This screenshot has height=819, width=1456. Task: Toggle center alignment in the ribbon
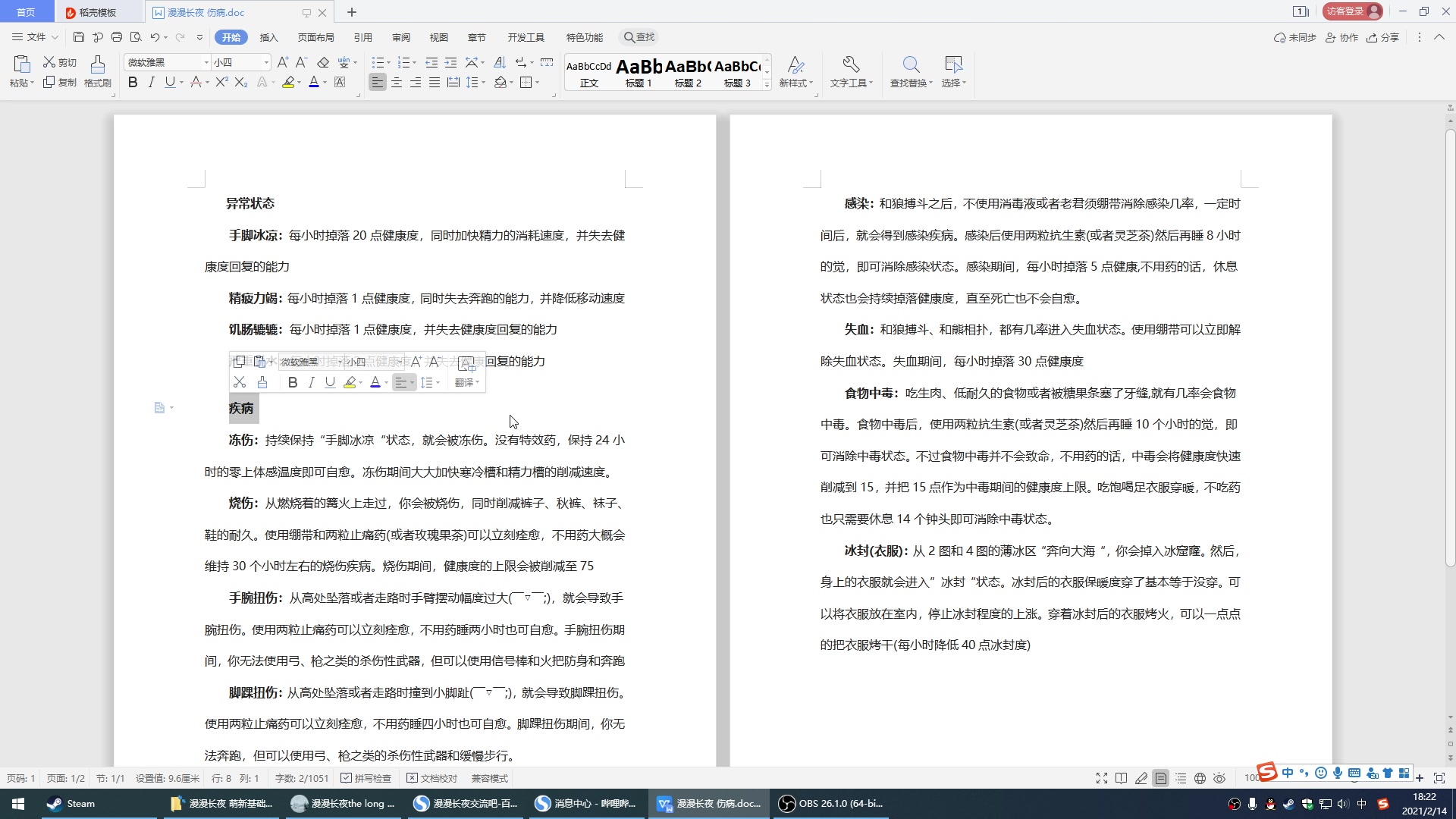396,83
